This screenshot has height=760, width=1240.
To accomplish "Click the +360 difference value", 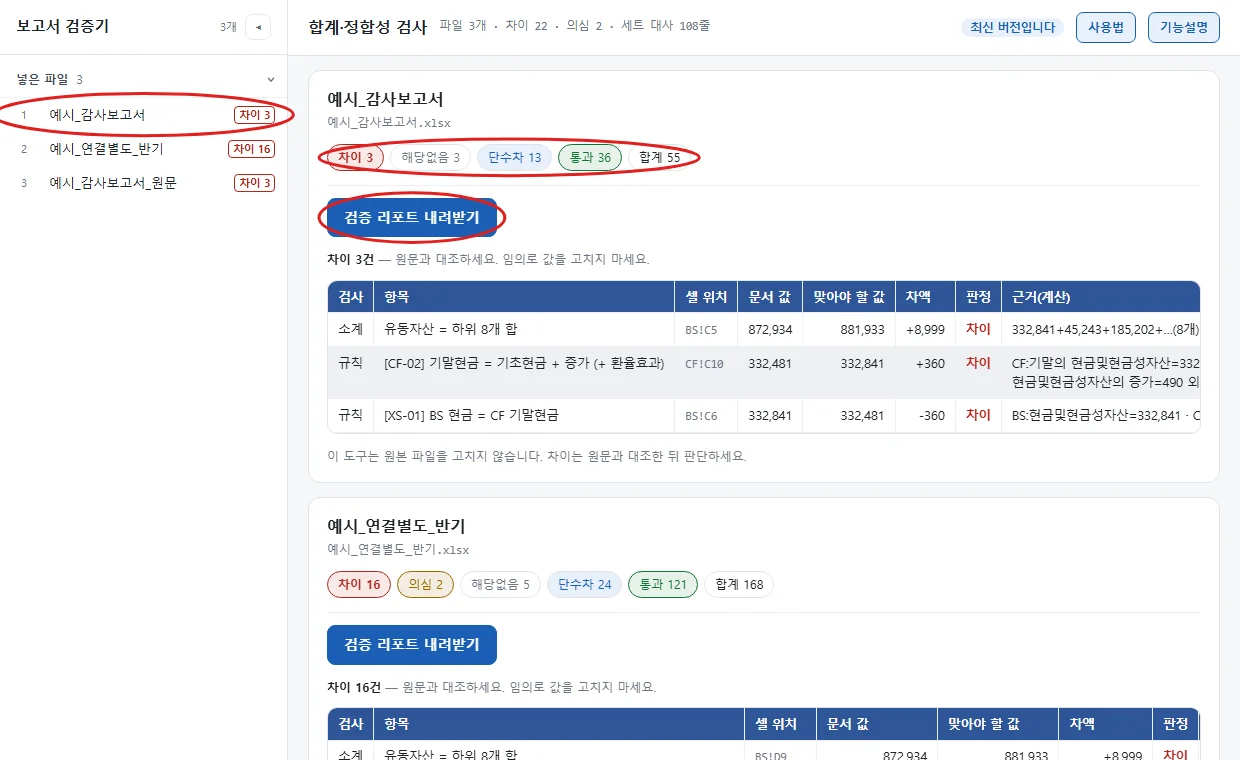I will point(930,364).
